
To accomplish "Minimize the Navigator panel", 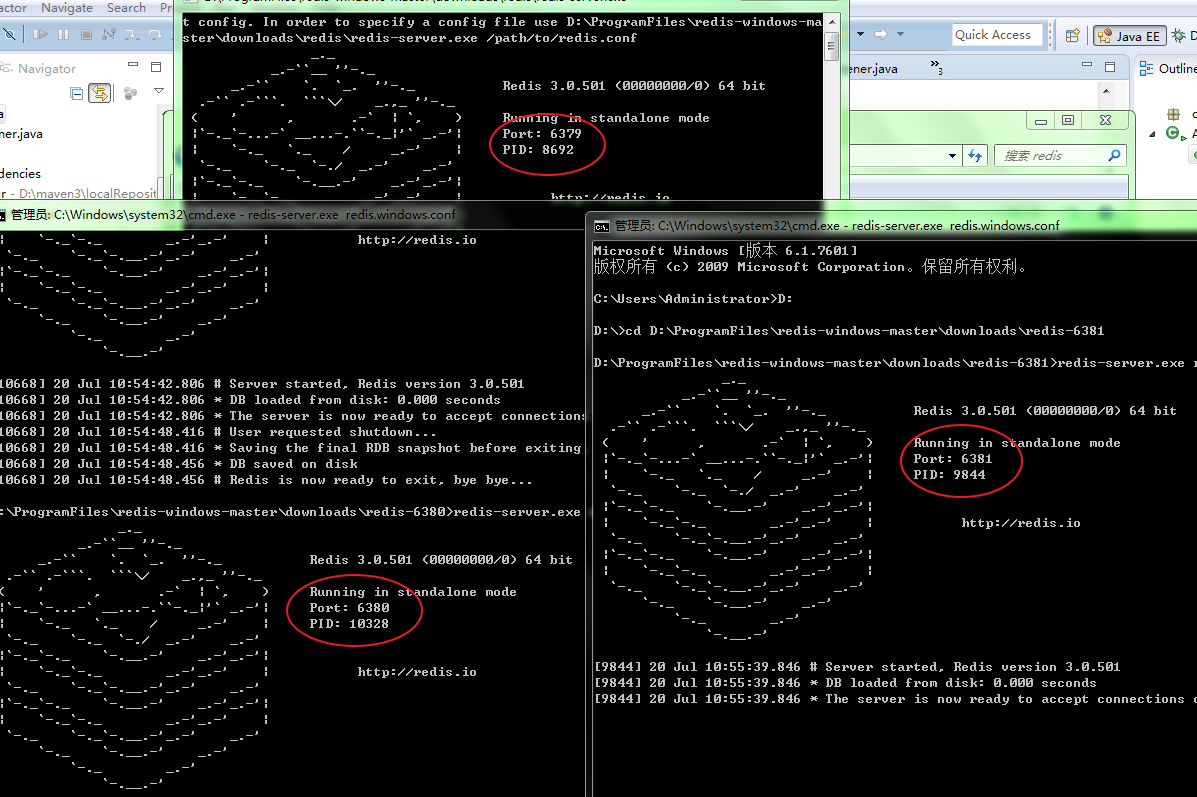I will 133,66.
